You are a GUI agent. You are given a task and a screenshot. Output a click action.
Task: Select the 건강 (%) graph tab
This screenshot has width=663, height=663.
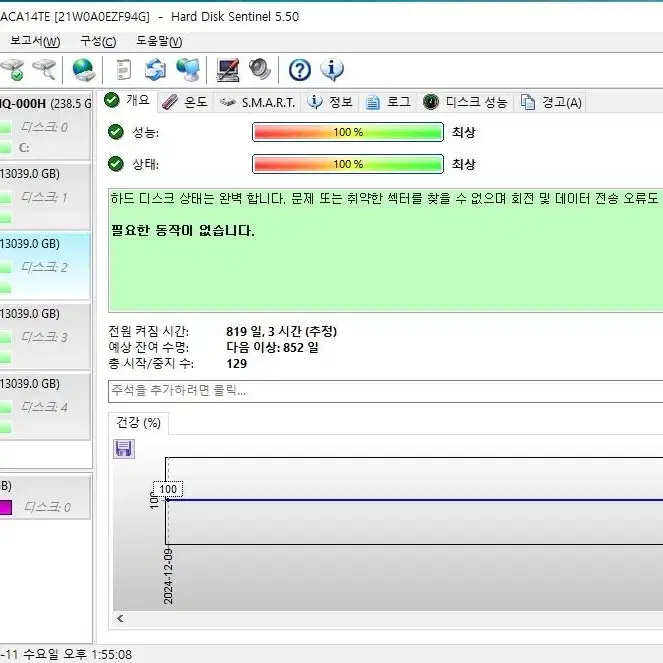[x=139, y=422]
